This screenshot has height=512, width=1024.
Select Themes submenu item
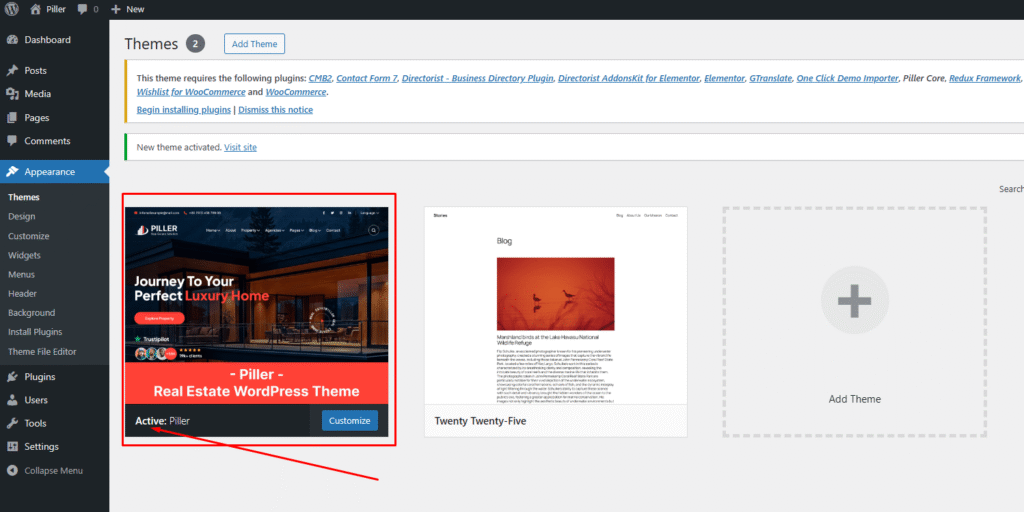click(x=24, y=197)
